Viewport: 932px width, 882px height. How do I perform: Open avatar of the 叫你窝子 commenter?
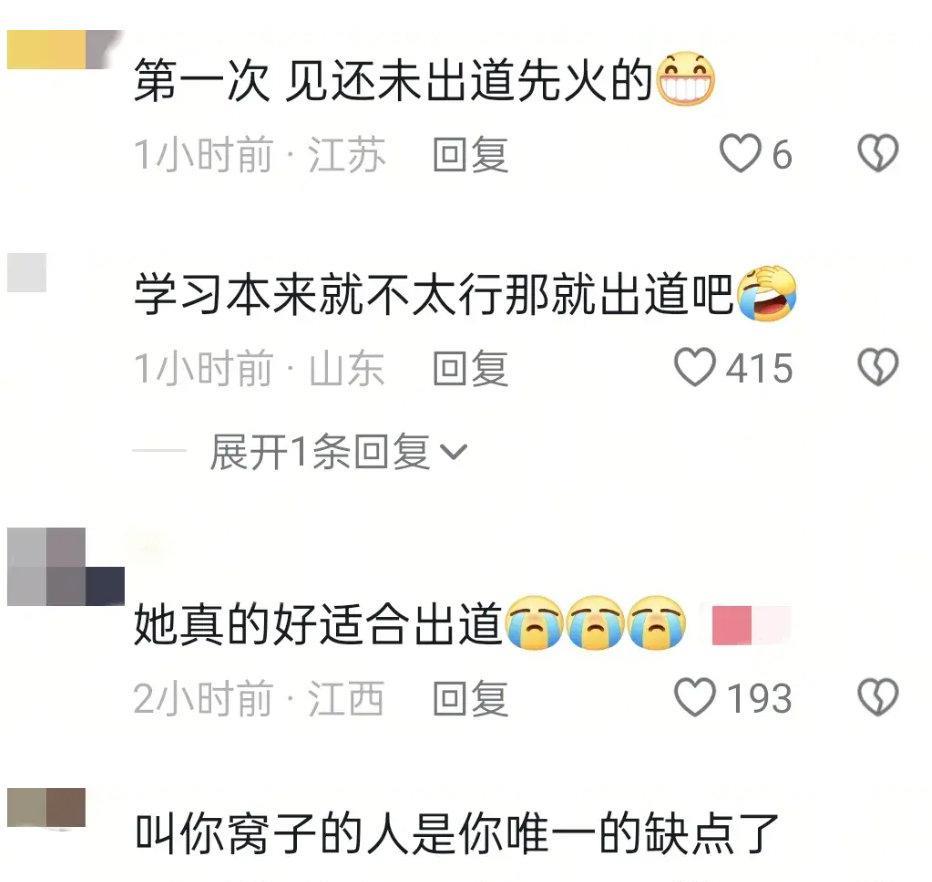pos(46,807)
